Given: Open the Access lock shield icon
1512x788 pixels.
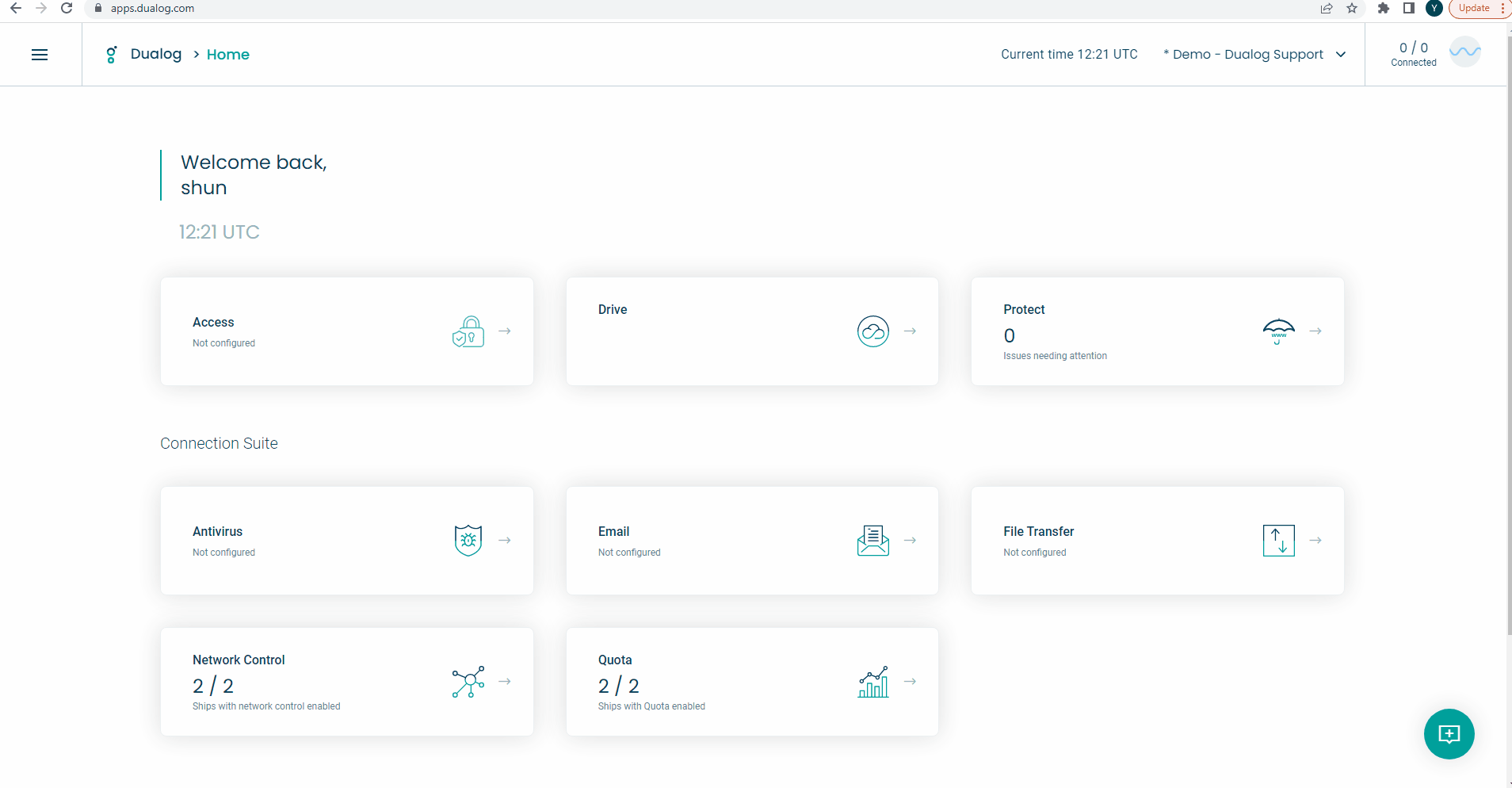Looking at the screenshot, I should coord(468,331).
